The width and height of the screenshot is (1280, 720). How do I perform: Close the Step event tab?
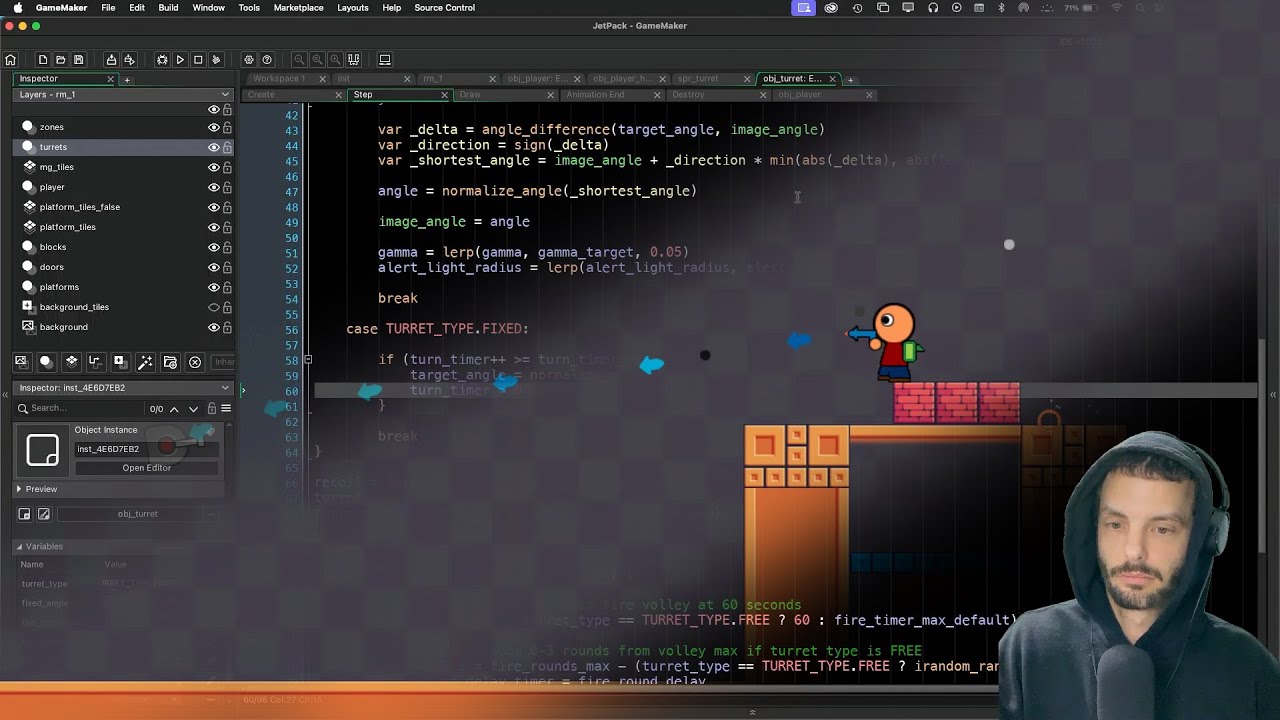(445, 95)
